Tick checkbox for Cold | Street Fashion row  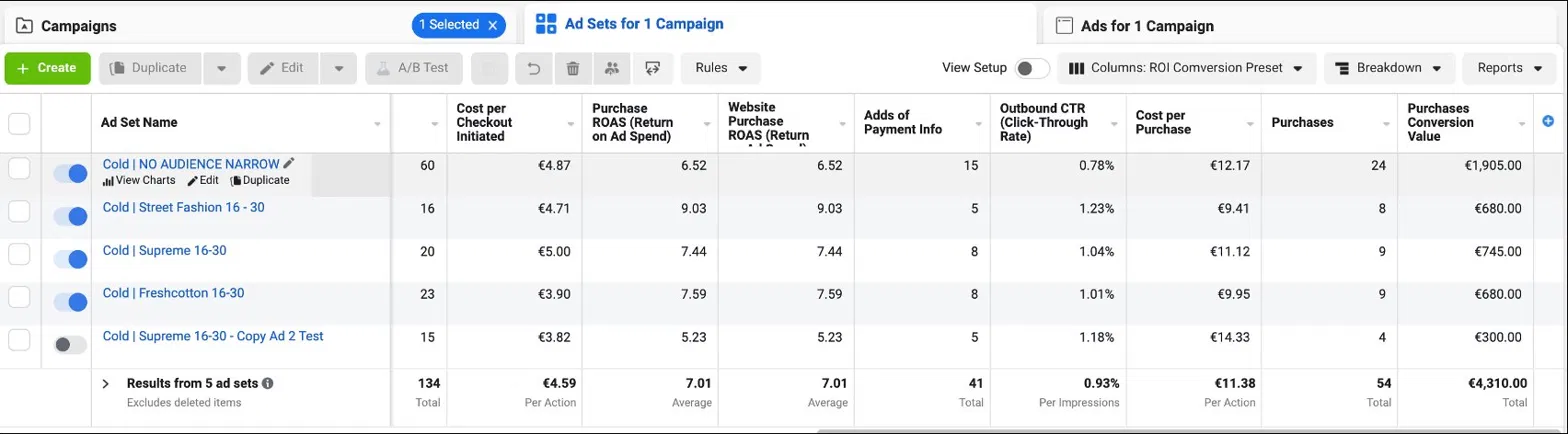point(19,211)
